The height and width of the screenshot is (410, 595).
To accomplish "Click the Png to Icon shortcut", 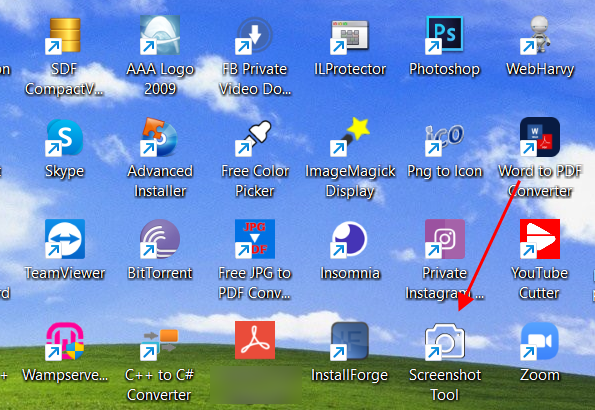I will 444,140.
